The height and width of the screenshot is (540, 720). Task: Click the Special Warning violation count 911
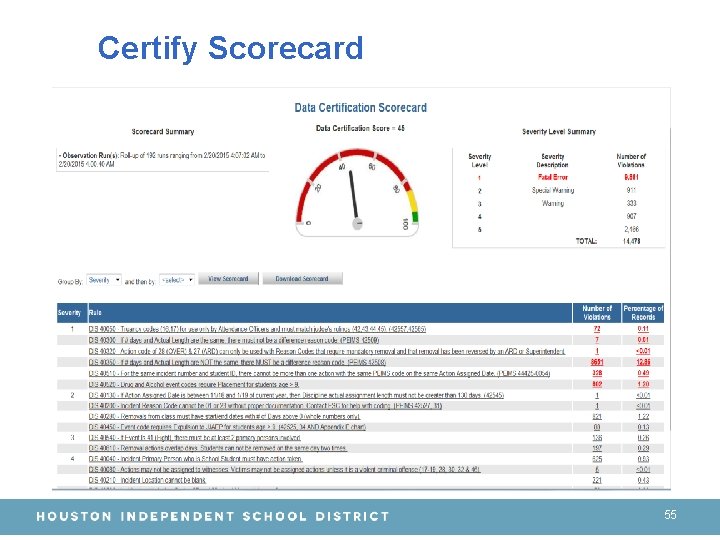tap(631, 190)
